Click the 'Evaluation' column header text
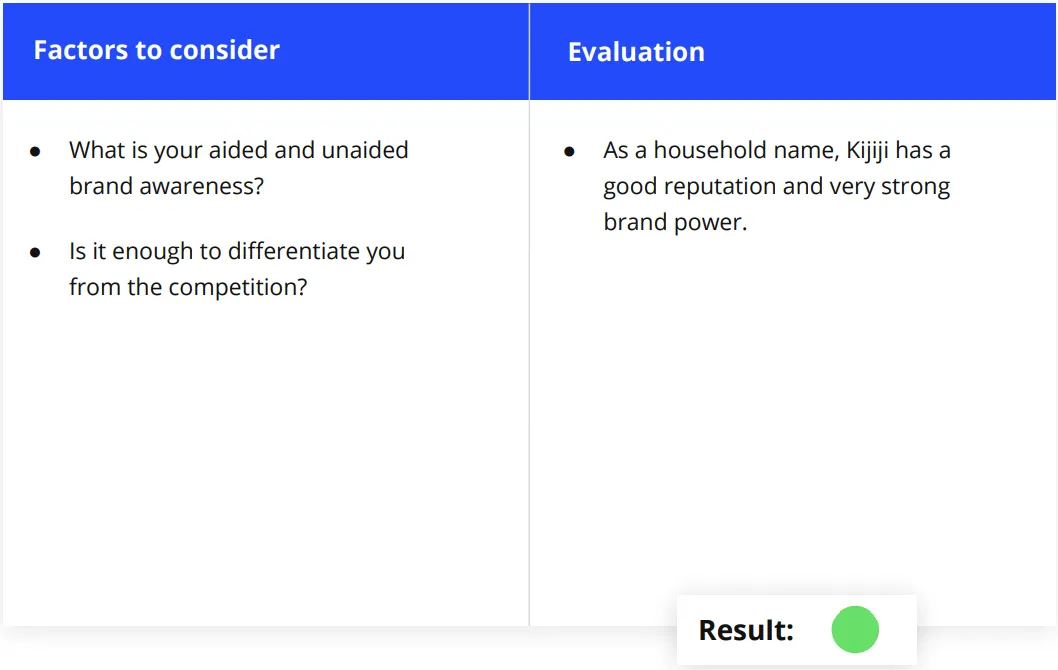The width and height of the screenshot is (1058, 670). tap(636, 52)
